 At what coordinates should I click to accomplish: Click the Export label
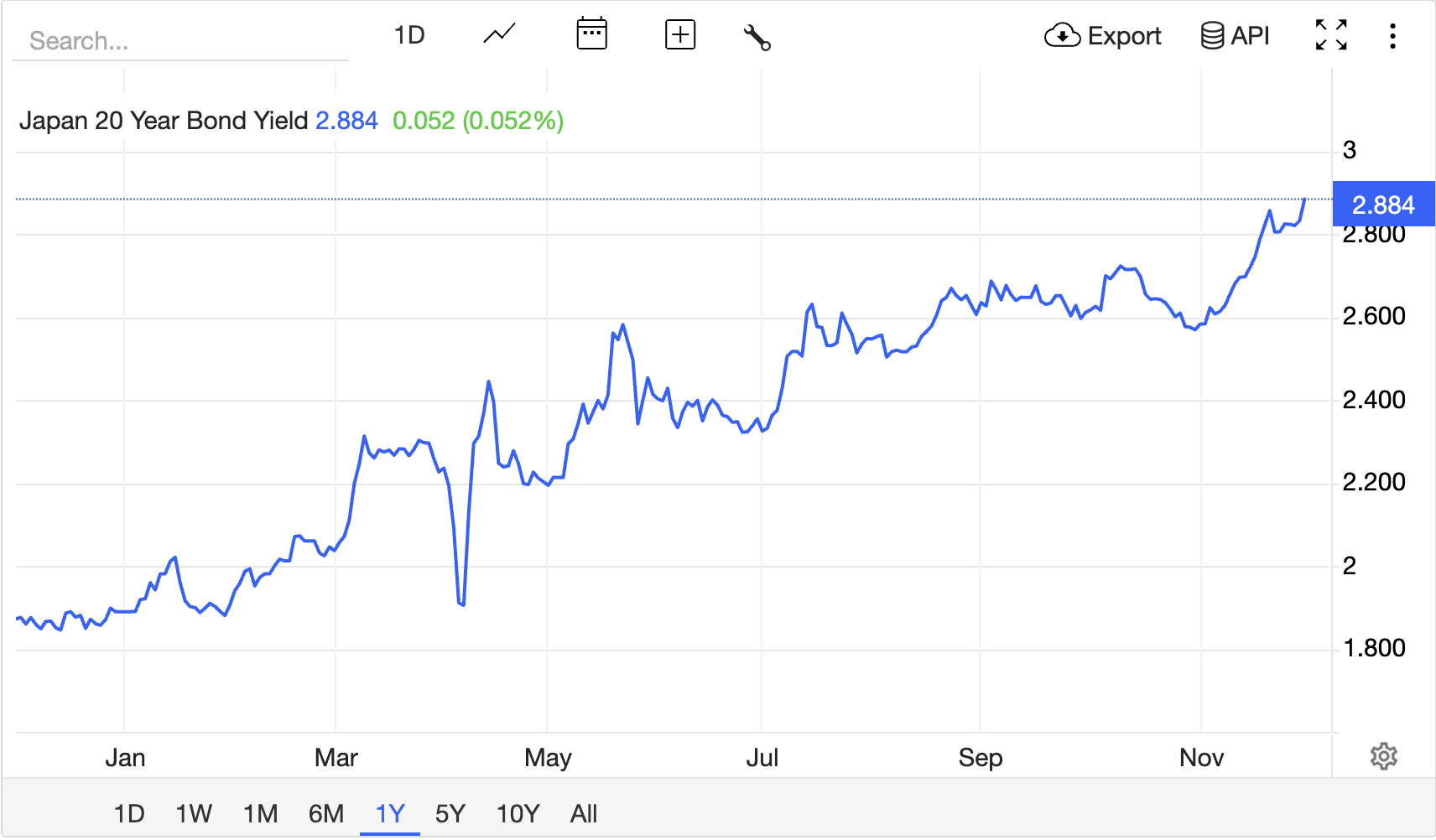(1124, 36)
